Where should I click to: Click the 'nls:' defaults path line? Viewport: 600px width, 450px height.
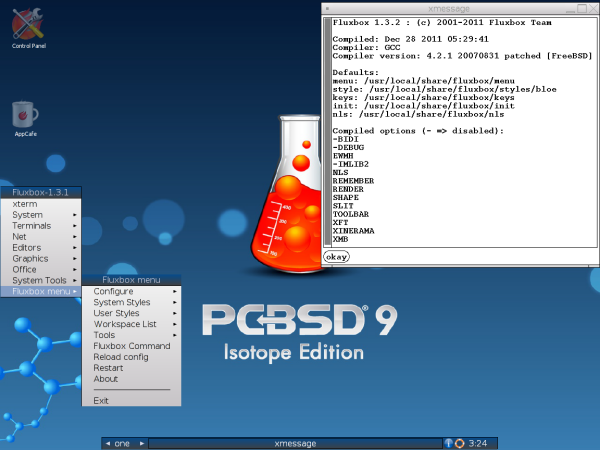click(418, 114)
